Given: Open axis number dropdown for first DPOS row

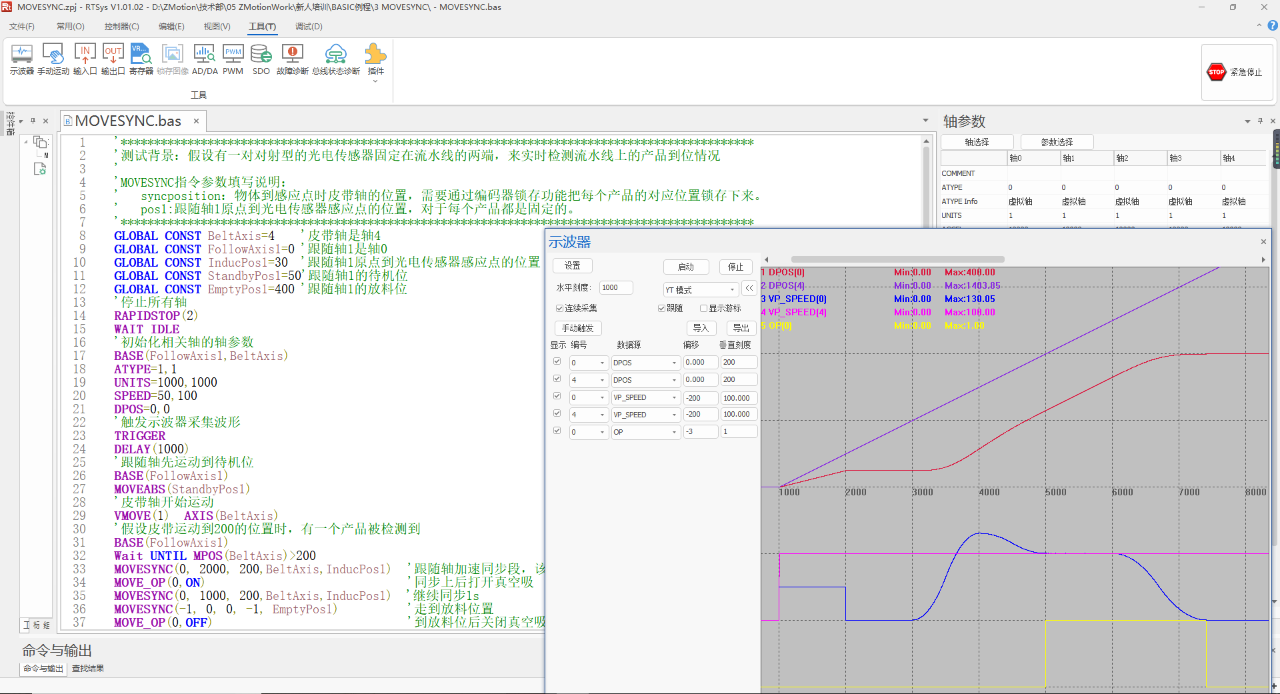Looking at the screenshot, I should [589, 362].
